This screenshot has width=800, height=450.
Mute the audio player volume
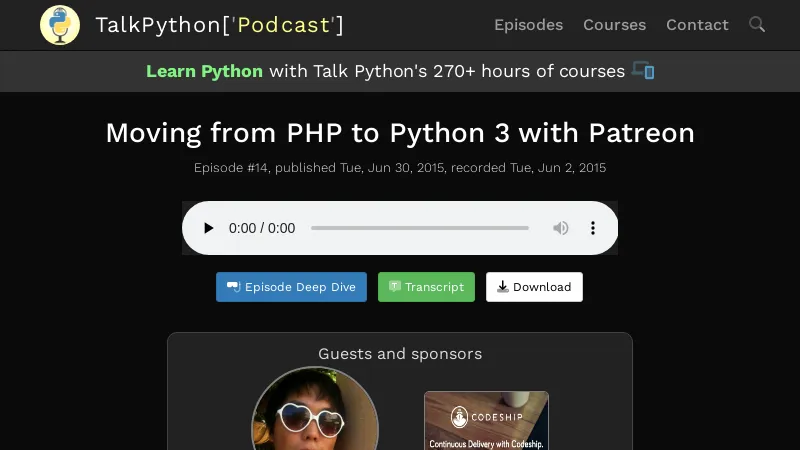[x=561, y=228]
